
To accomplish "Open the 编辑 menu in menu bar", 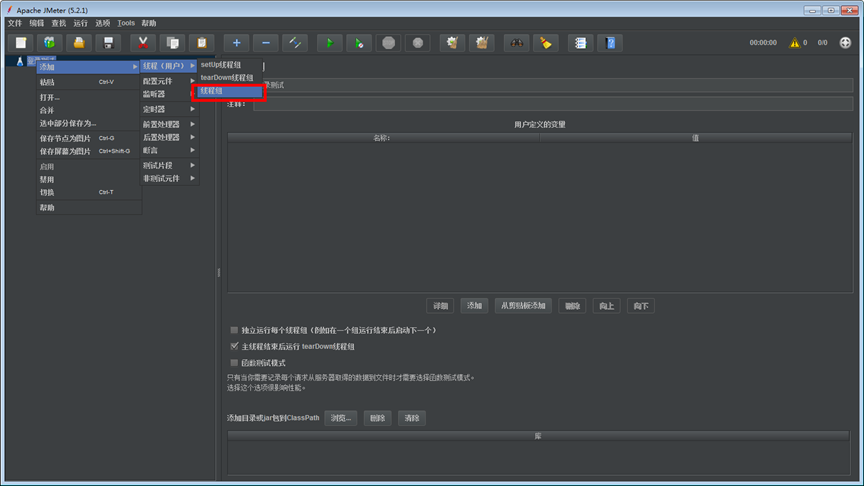I will coord(37,23).
